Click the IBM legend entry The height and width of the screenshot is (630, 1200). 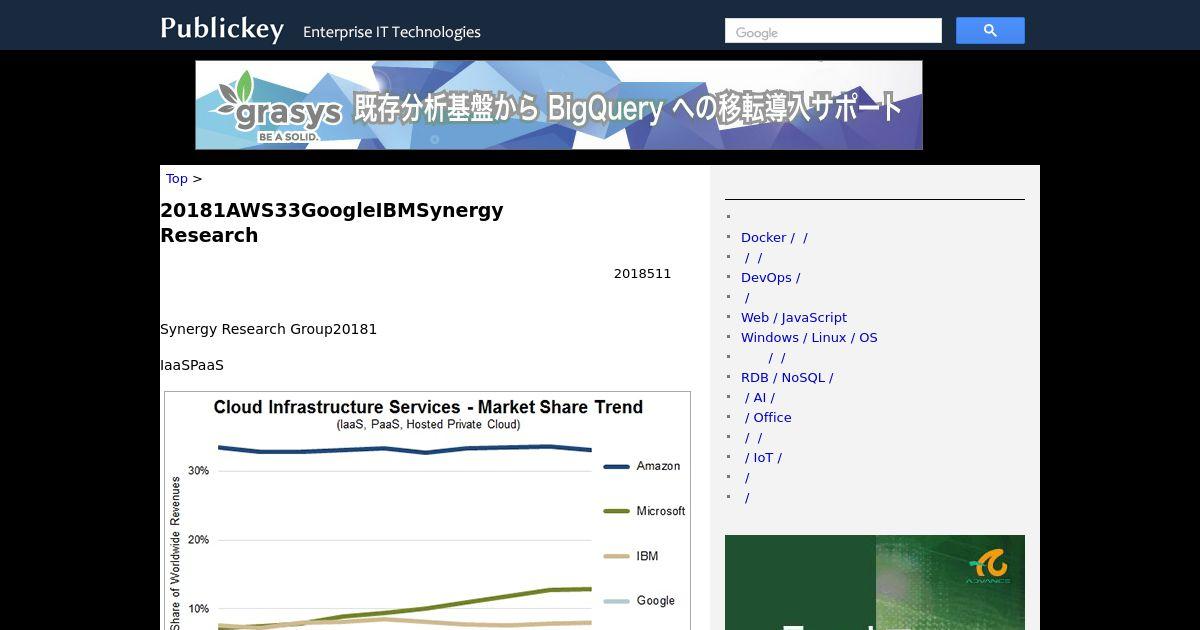tap(631, 556)
